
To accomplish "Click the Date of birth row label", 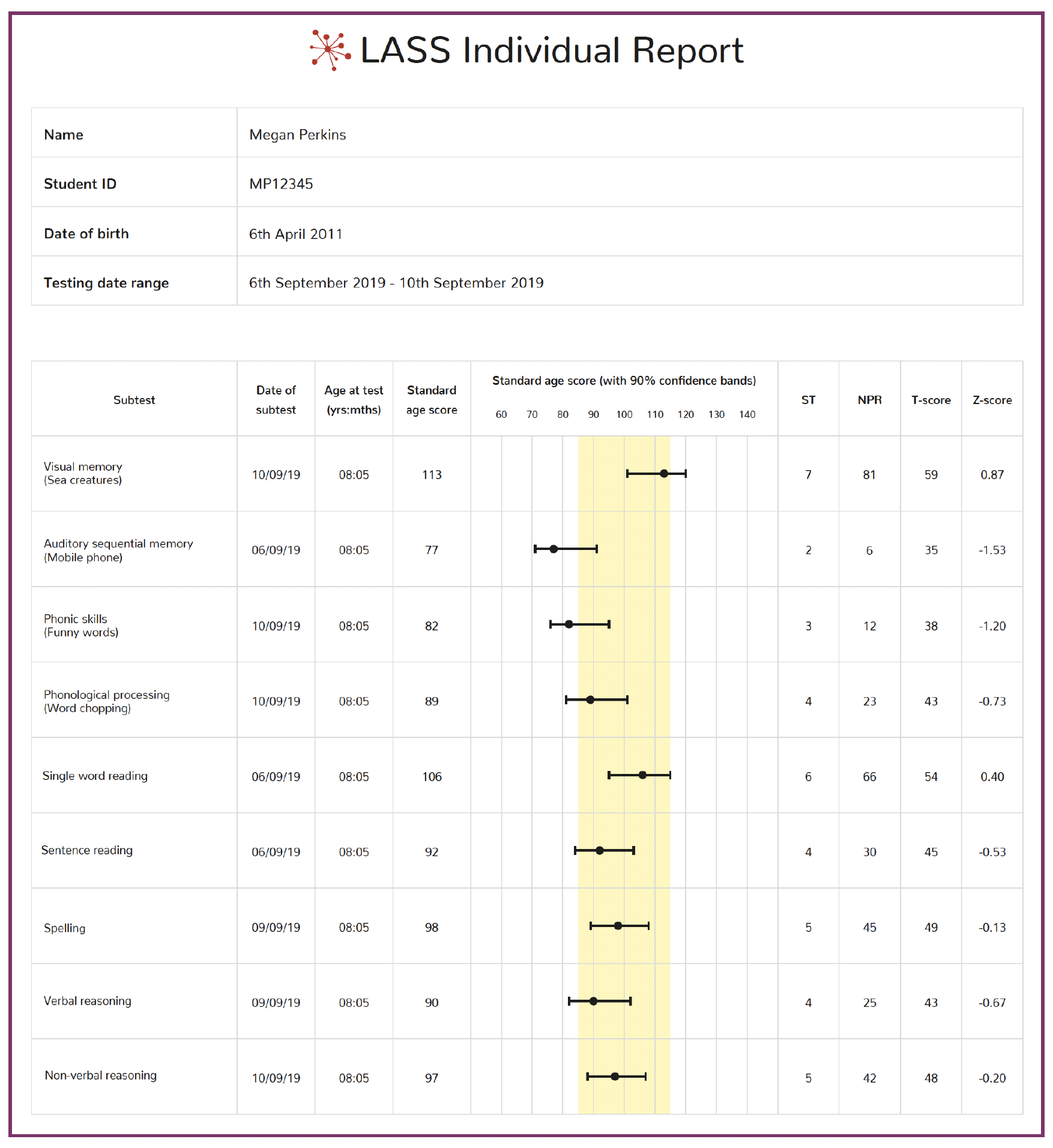I will tap(86, 234).
